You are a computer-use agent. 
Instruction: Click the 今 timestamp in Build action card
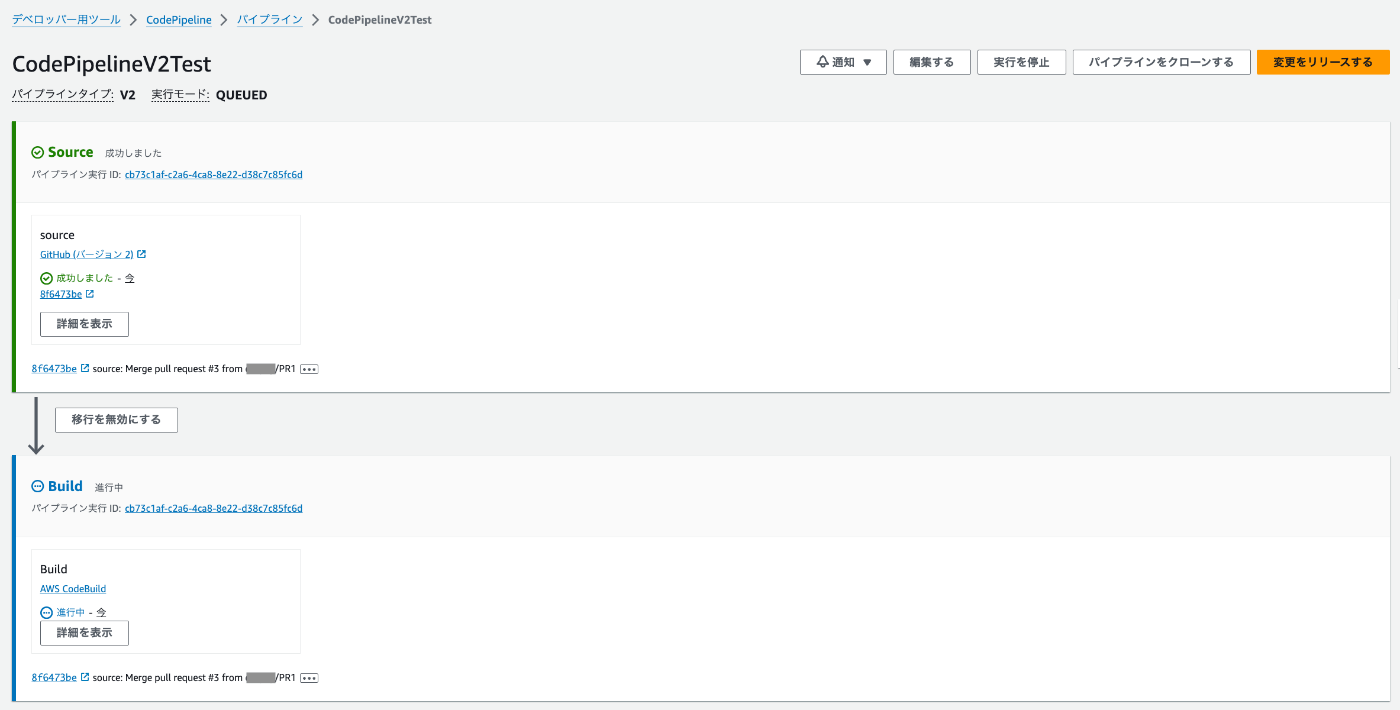click(101, 612)
